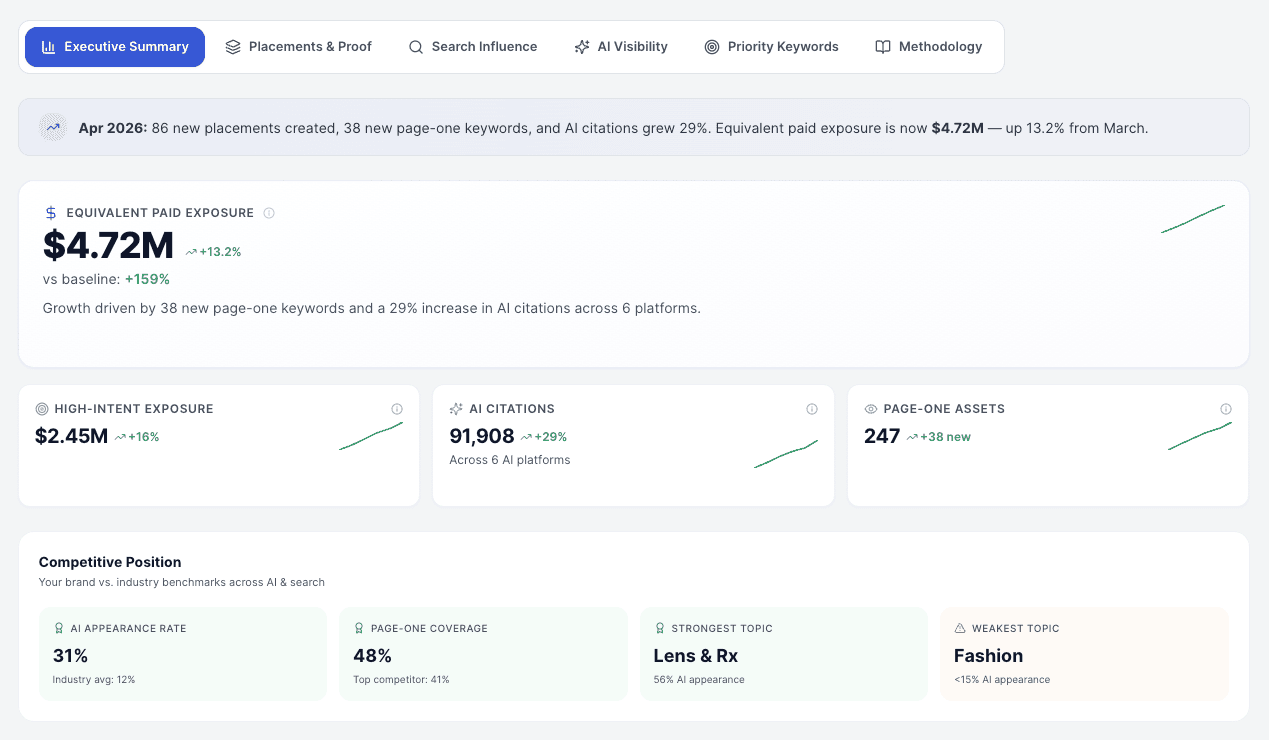The height and width of the screenshot is (740, 1269).
Task: Click the warning triangle beside Weakest Topic
Action: [960, 629]
